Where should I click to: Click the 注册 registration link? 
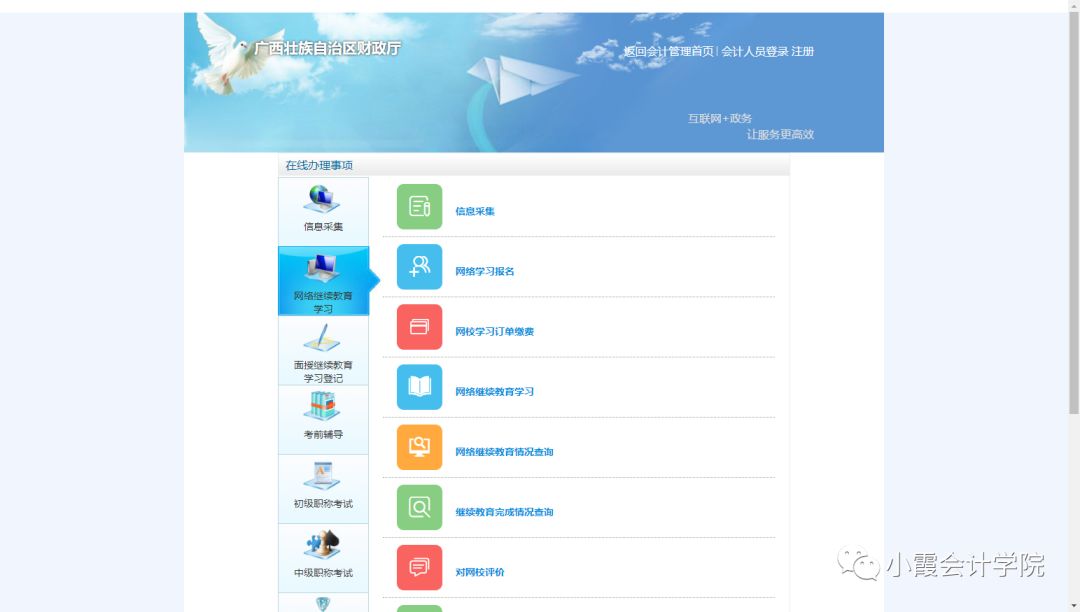click(801, 51)
